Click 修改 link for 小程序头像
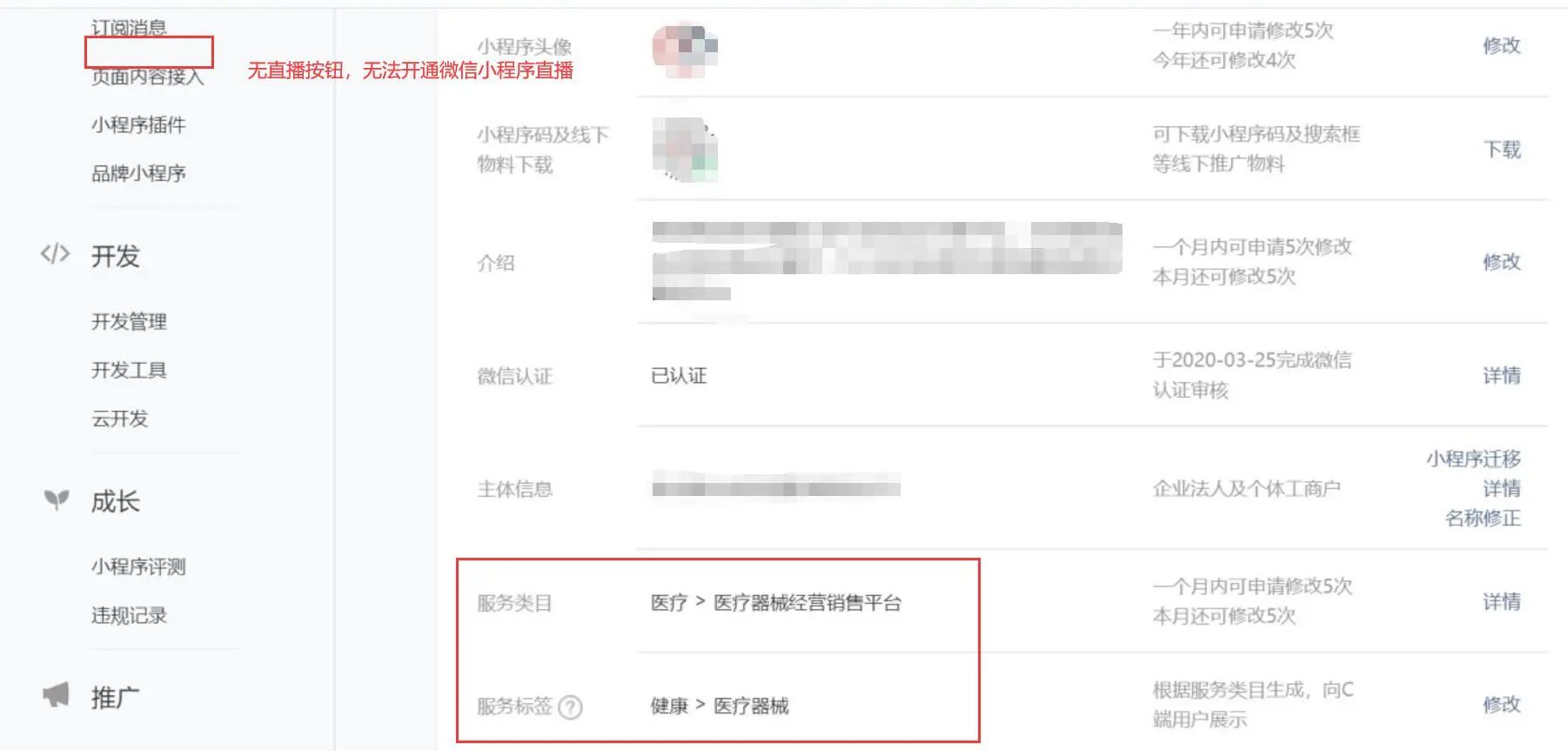 [1502, 45]
